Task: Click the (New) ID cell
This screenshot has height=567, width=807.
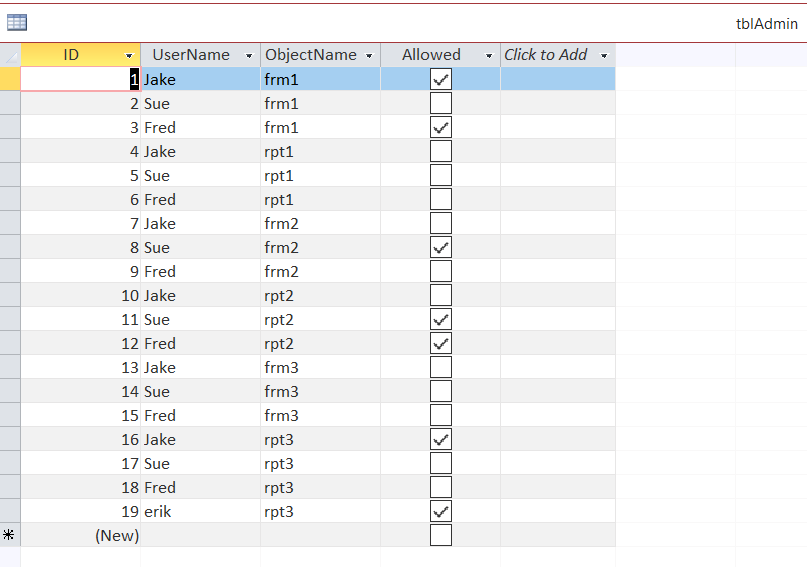Action: [80, 535]
